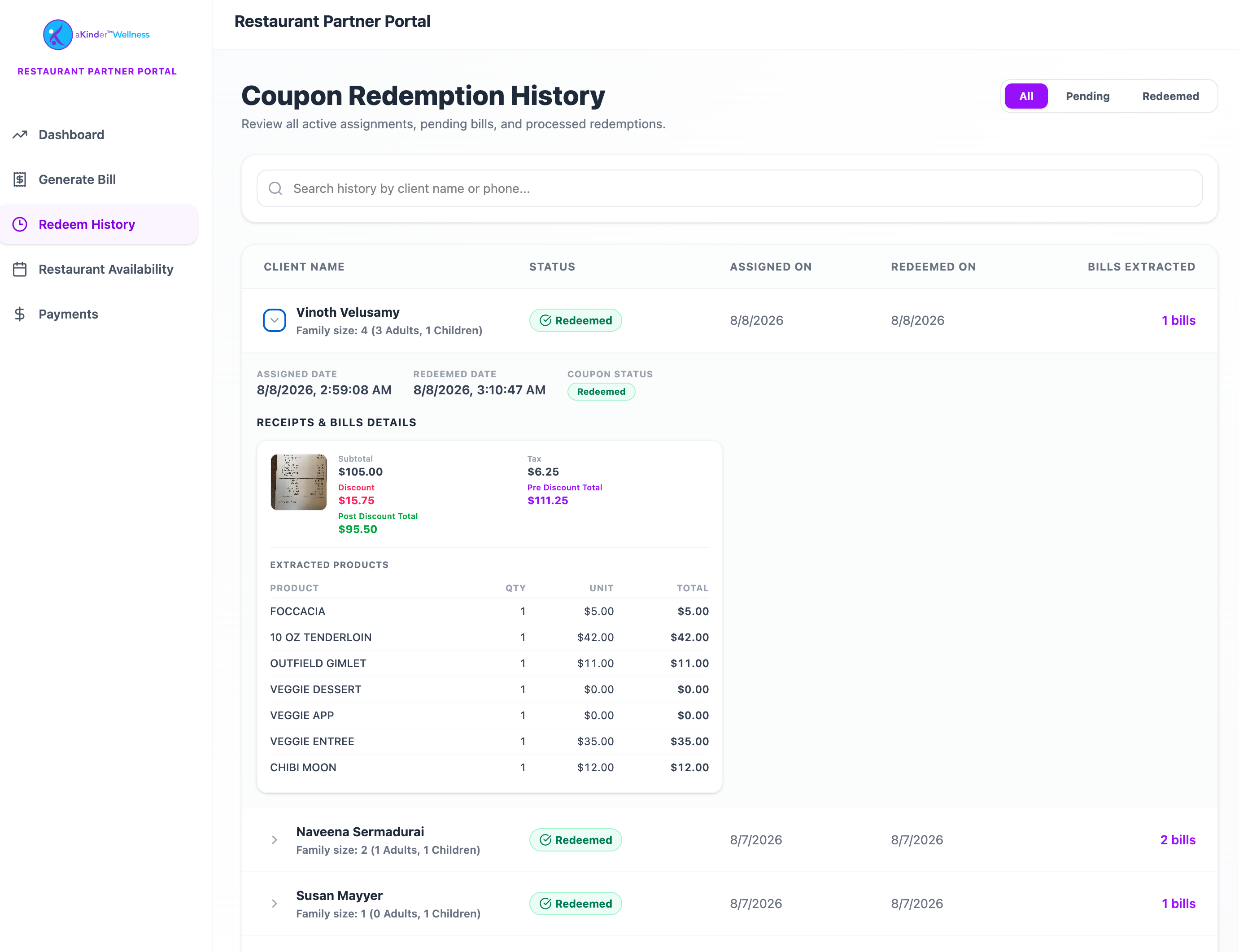The width and height of the screenshot is (1239, 952).
Task: Click the CLIENT NAME column header
Action: [x=304, y=267]
